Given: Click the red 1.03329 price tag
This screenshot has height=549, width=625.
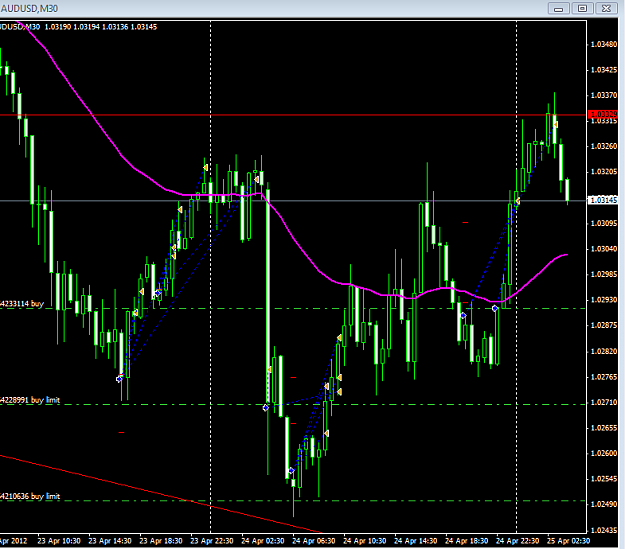Looking at the screenshot, I should pyautogui.click(x=603, y=115).
